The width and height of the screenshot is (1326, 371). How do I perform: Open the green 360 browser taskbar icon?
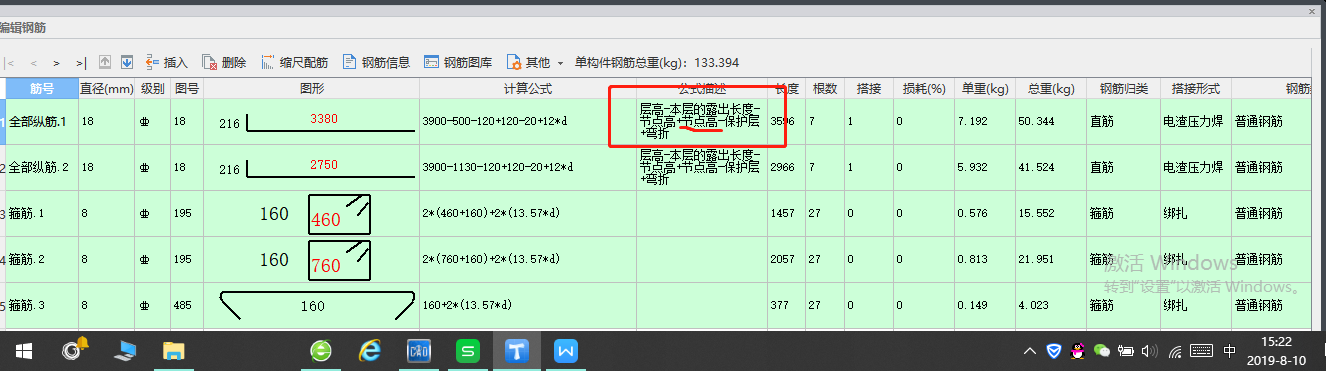click(322, 351)
